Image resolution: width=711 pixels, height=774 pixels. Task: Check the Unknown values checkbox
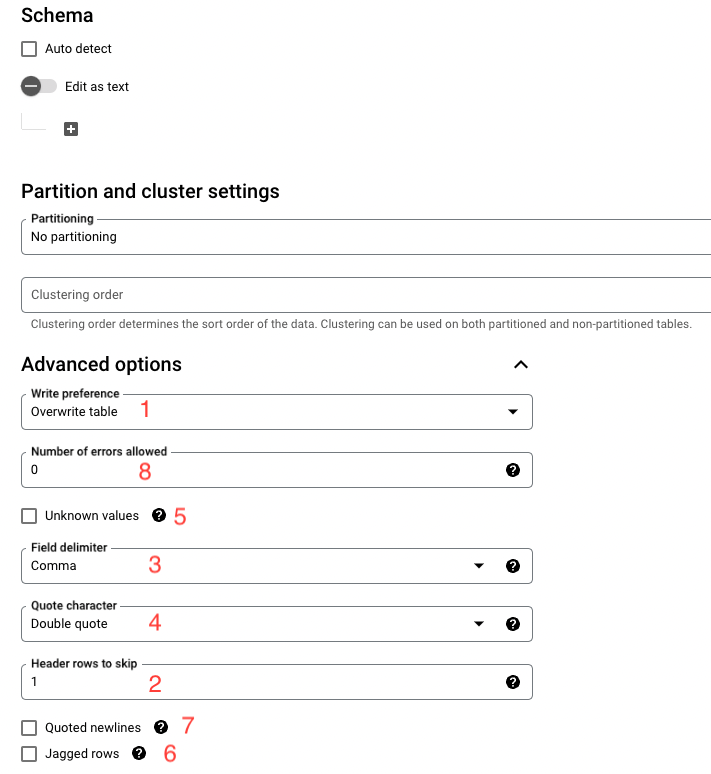(x=29, y=516)
